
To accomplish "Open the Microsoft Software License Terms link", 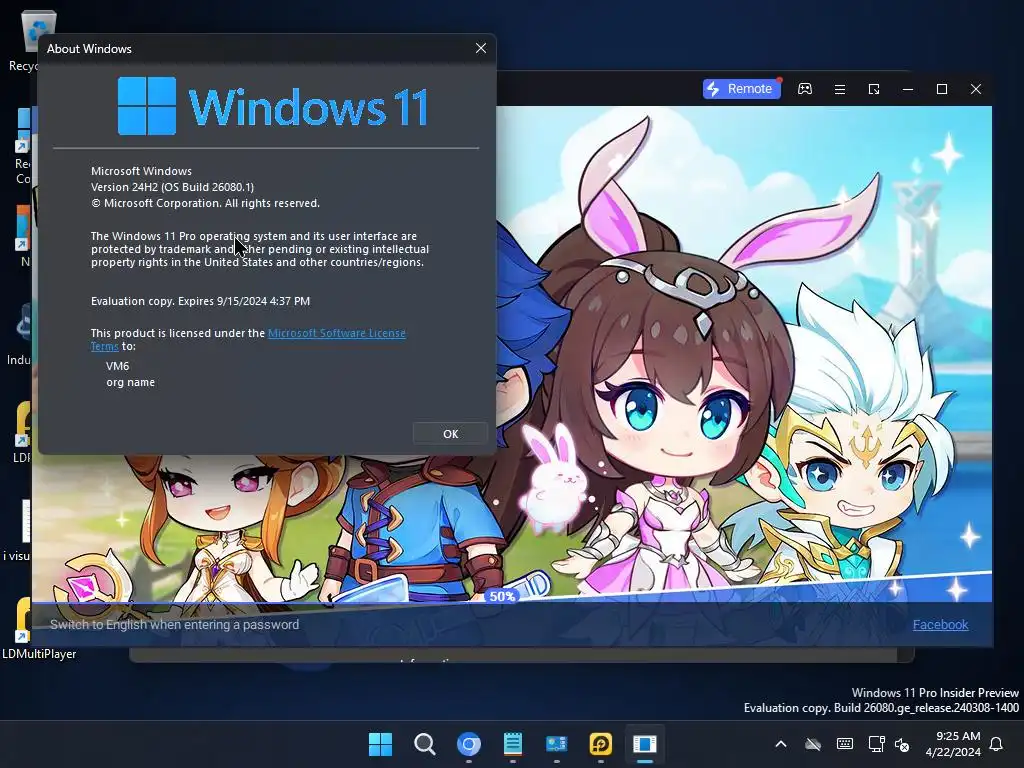I will click(x=336, y=333).
